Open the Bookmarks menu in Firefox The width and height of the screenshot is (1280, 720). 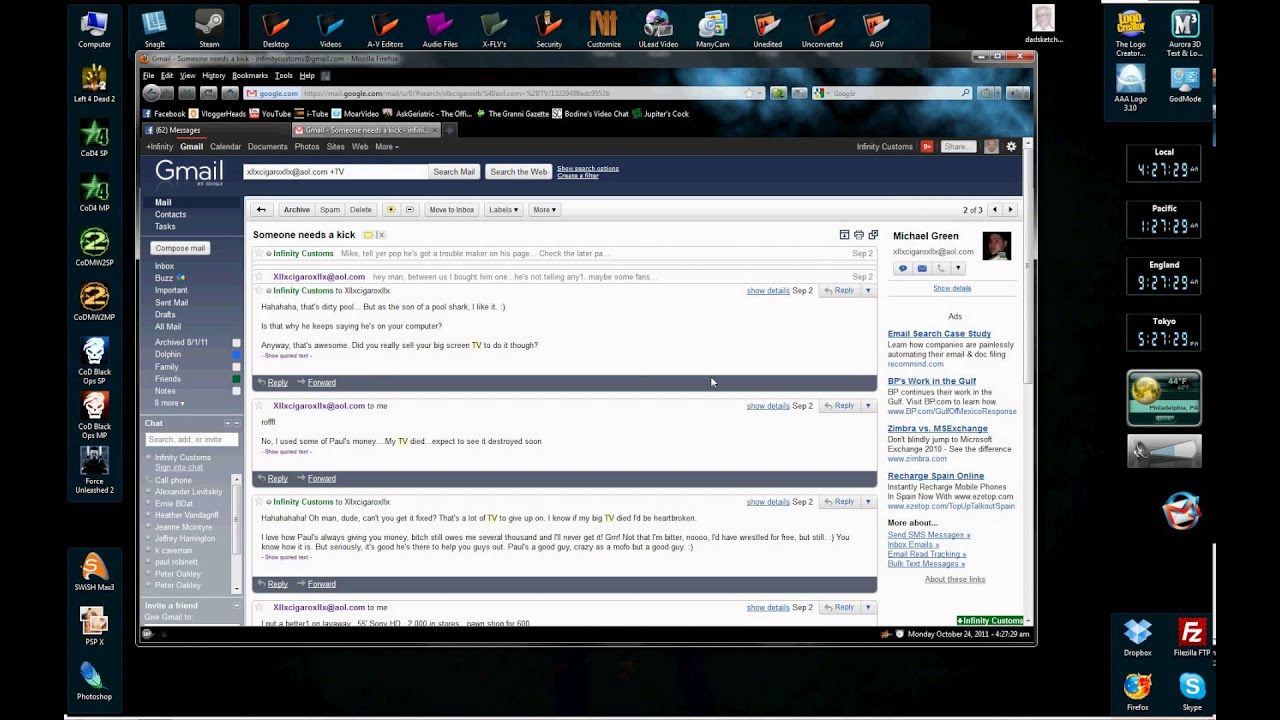click(x=250, y=75)
